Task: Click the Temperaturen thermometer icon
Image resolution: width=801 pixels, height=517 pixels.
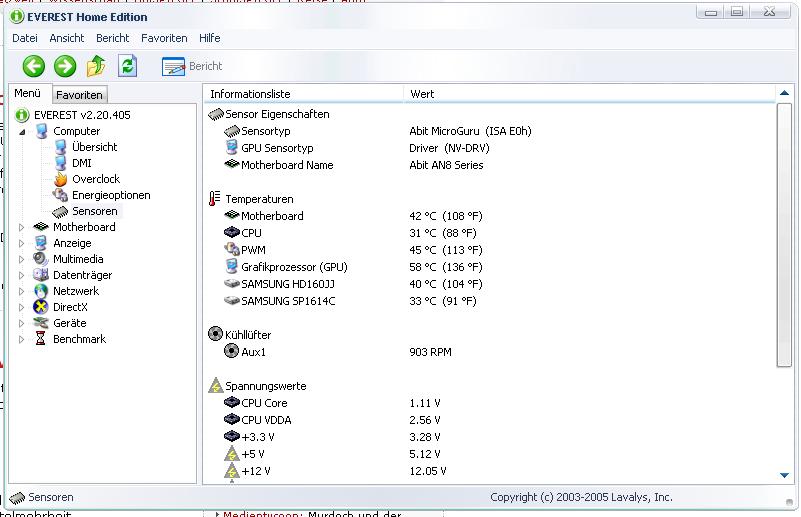Action: coord(215,199)
